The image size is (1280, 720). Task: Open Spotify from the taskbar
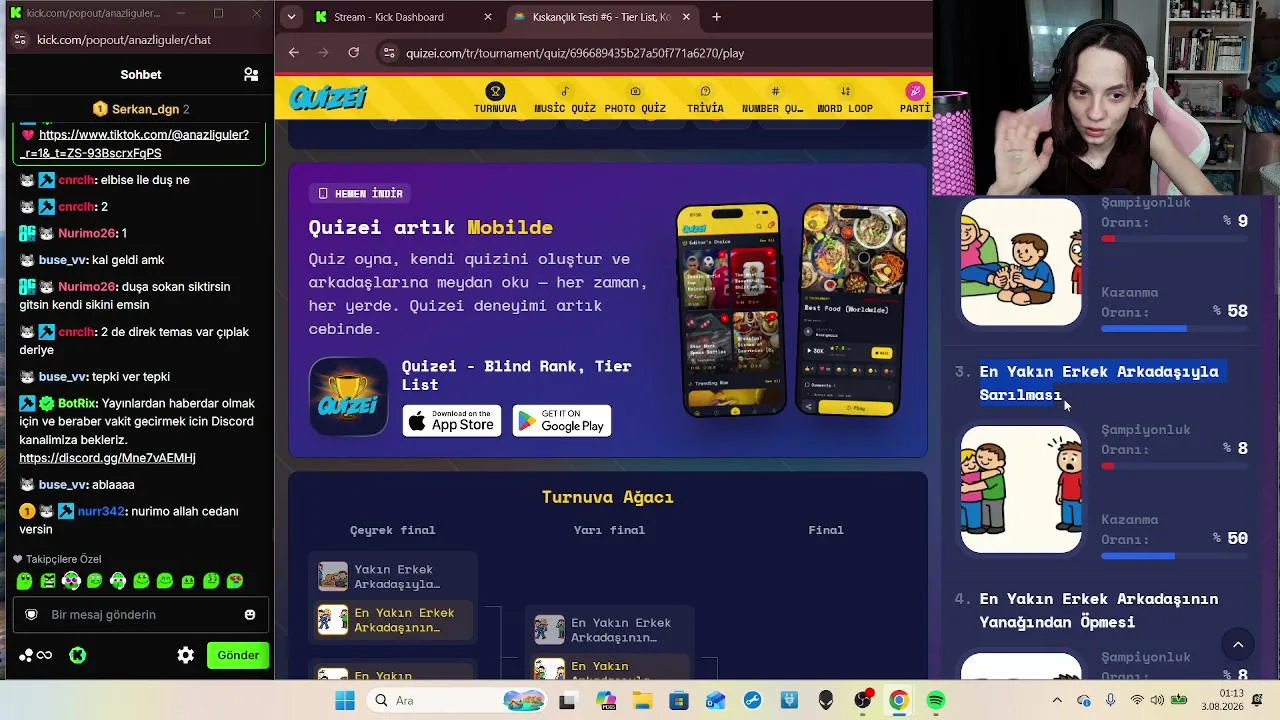point(936,701)
